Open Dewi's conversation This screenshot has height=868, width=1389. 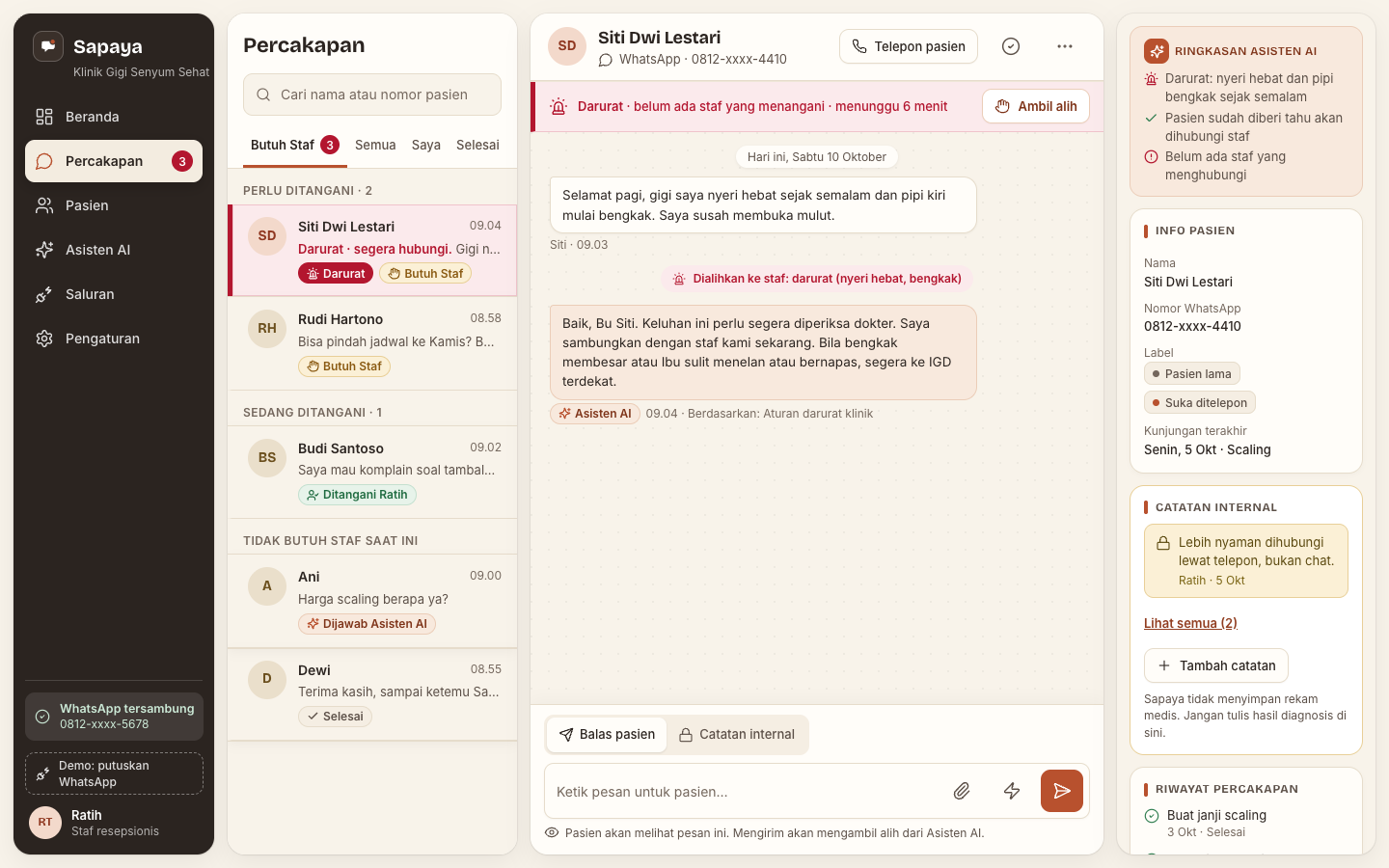point(372,693)
